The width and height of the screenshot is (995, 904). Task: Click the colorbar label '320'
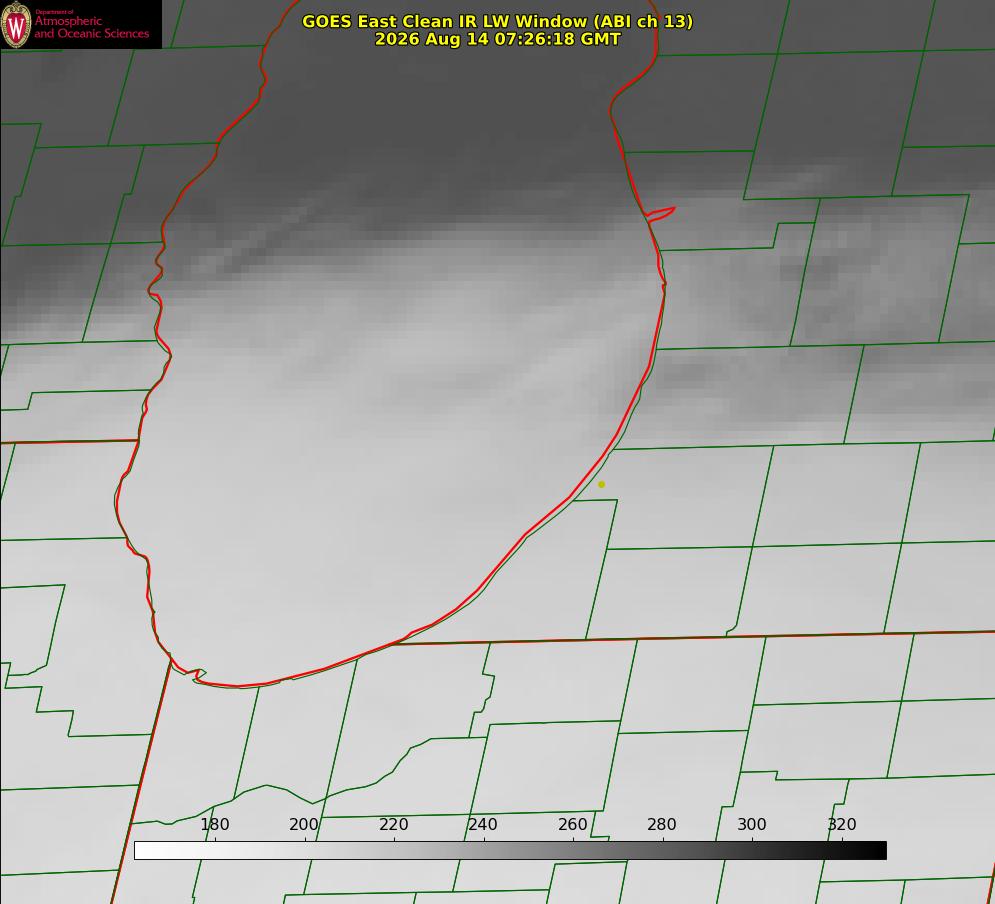pyautogui.click(x=842, y=824)
